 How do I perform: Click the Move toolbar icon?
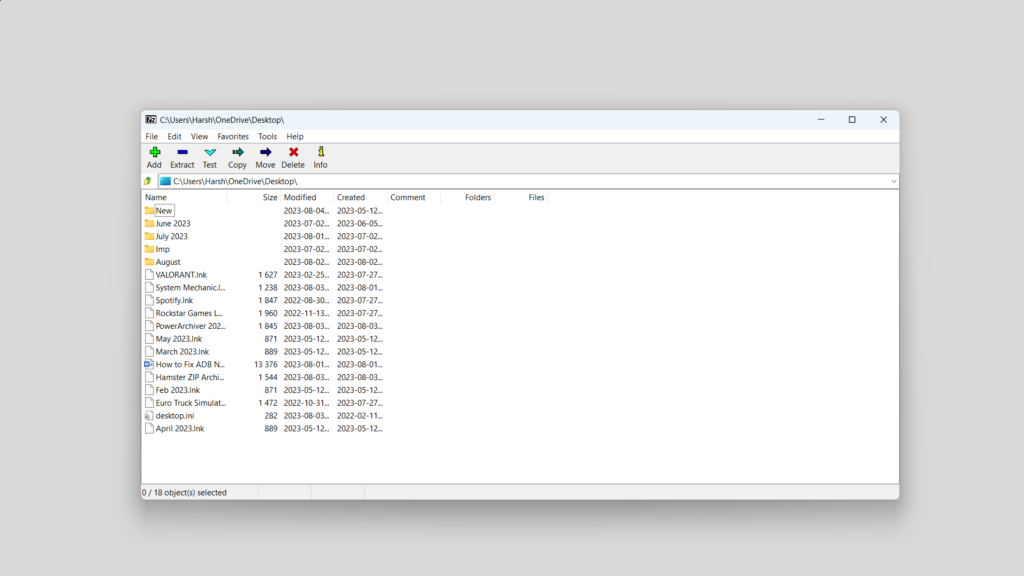pyautogui.click(x=265, y=153)
